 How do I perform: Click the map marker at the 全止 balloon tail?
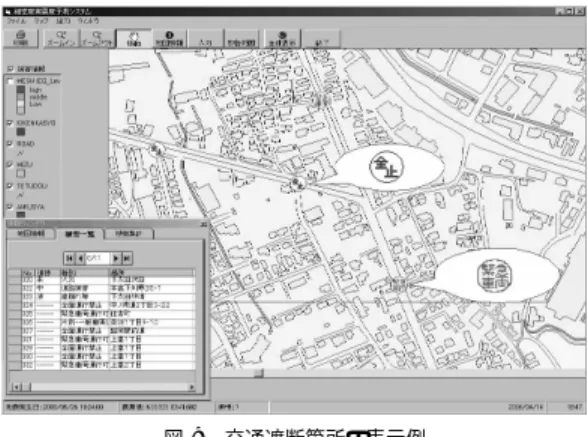pyautogui.click(x=298, y=184)
